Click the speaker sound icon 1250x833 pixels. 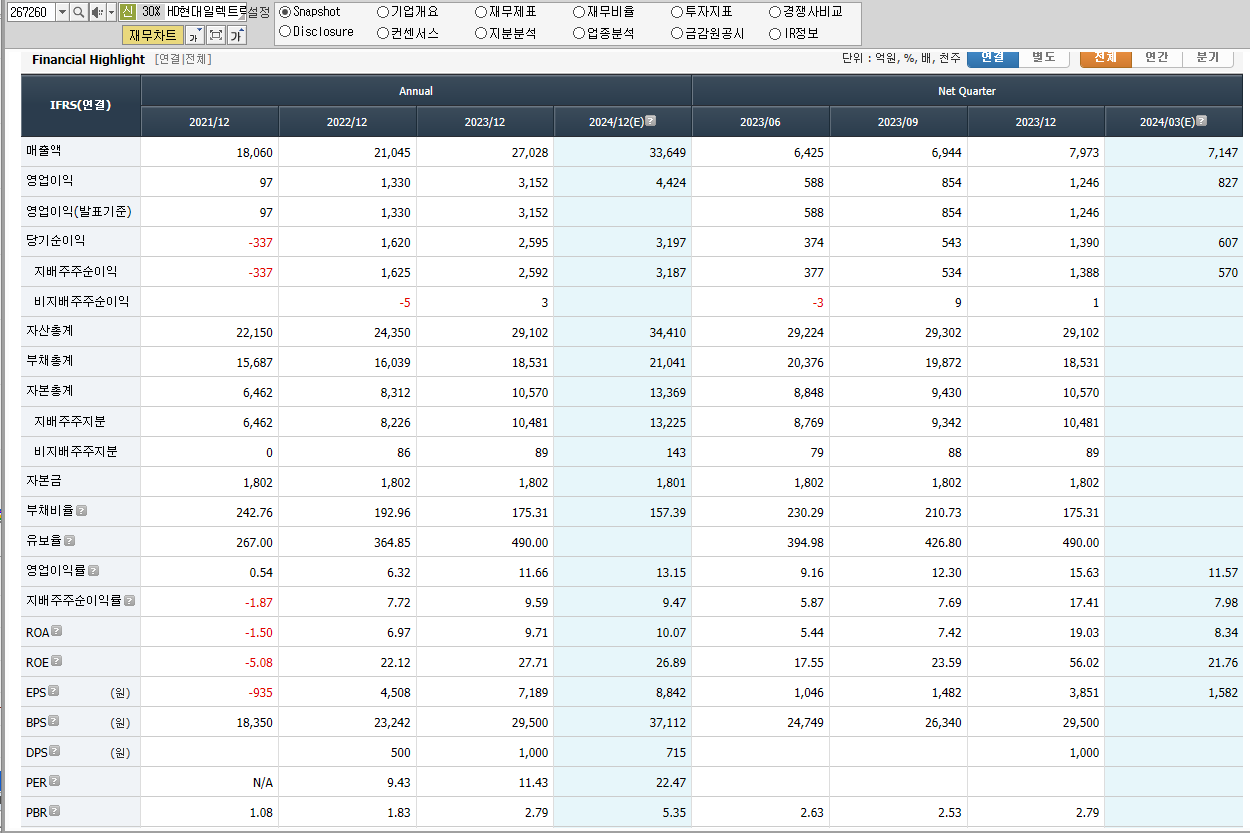(x=96, y=12)
